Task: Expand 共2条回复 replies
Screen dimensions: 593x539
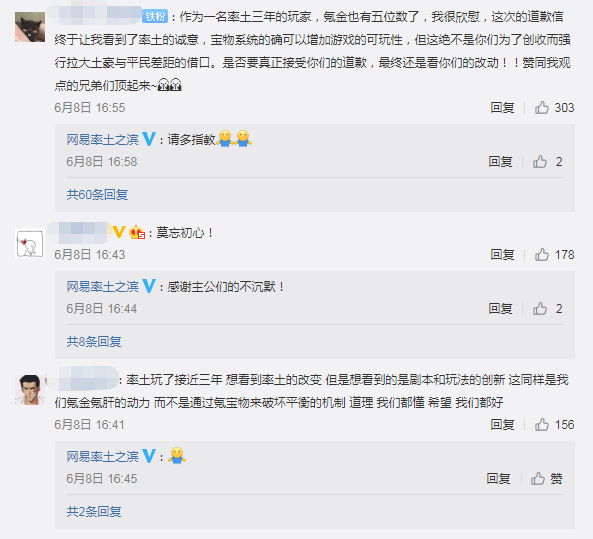Action: (94, 511)
